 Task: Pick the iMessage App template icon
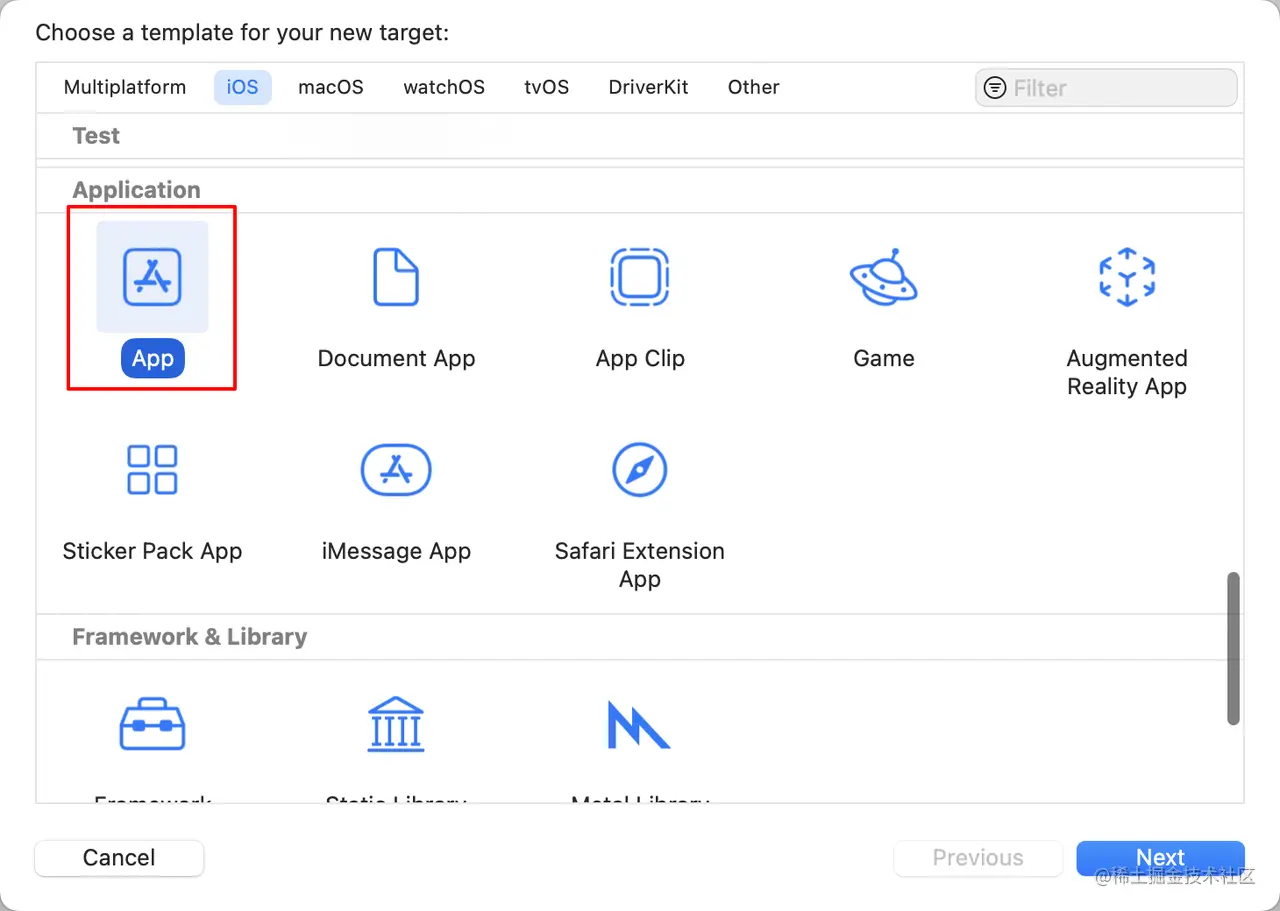396,470
